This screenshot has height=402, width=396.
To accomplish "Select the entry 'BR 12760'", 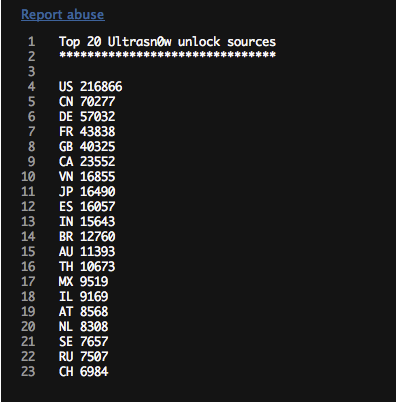I will (x=87, y=237).
